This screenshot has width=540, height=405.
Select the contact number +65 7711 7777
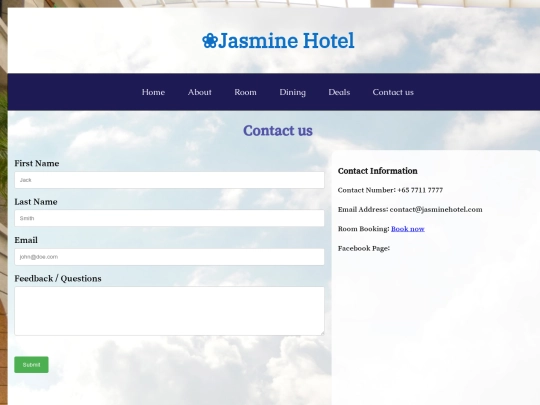coord(420,190)
